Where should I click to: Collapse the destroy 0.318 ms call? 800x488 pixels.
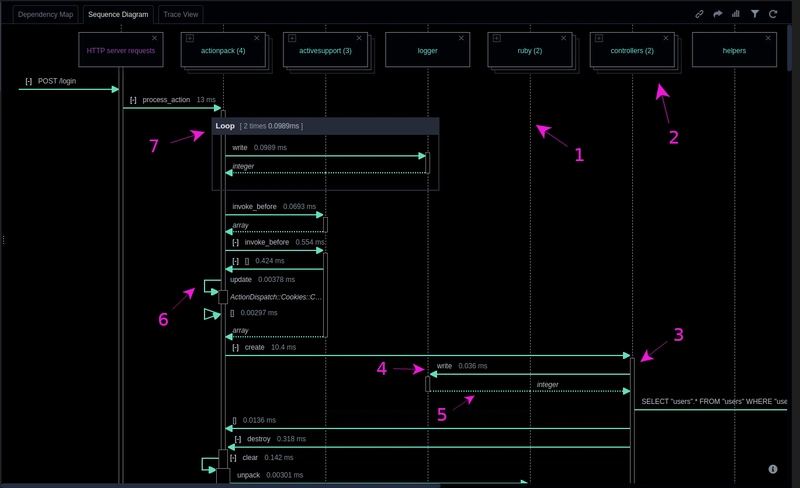tap(238, 439)
